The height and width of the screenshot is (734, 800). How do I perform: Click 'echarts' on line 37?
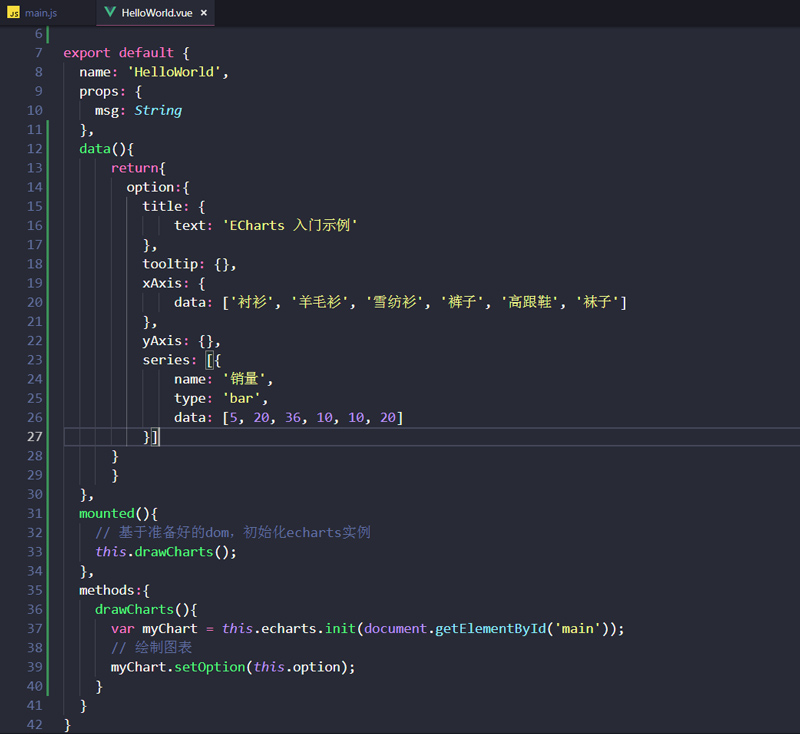coord(289,629)
